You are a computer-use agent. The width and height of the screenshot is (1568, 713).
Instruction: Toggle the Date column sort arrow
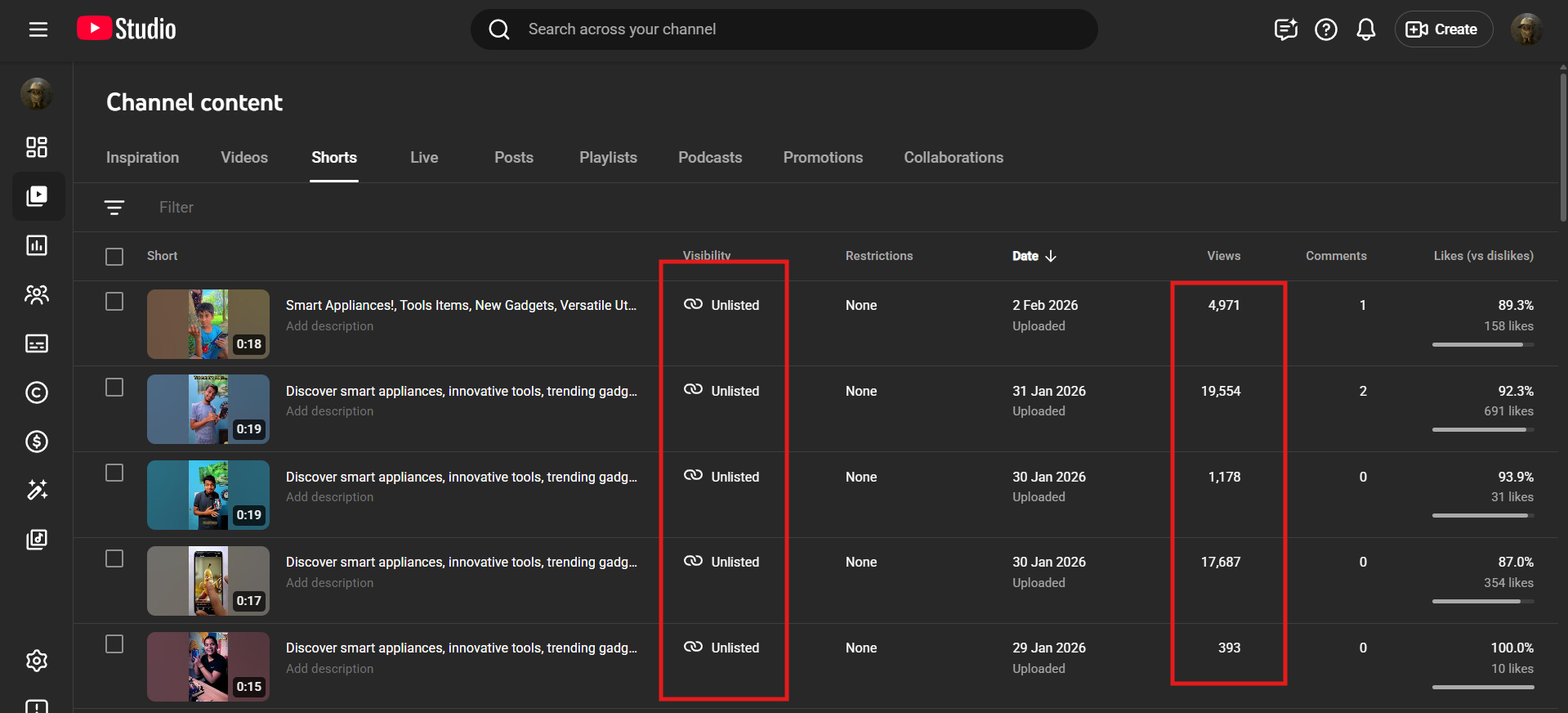(1051, 256)
